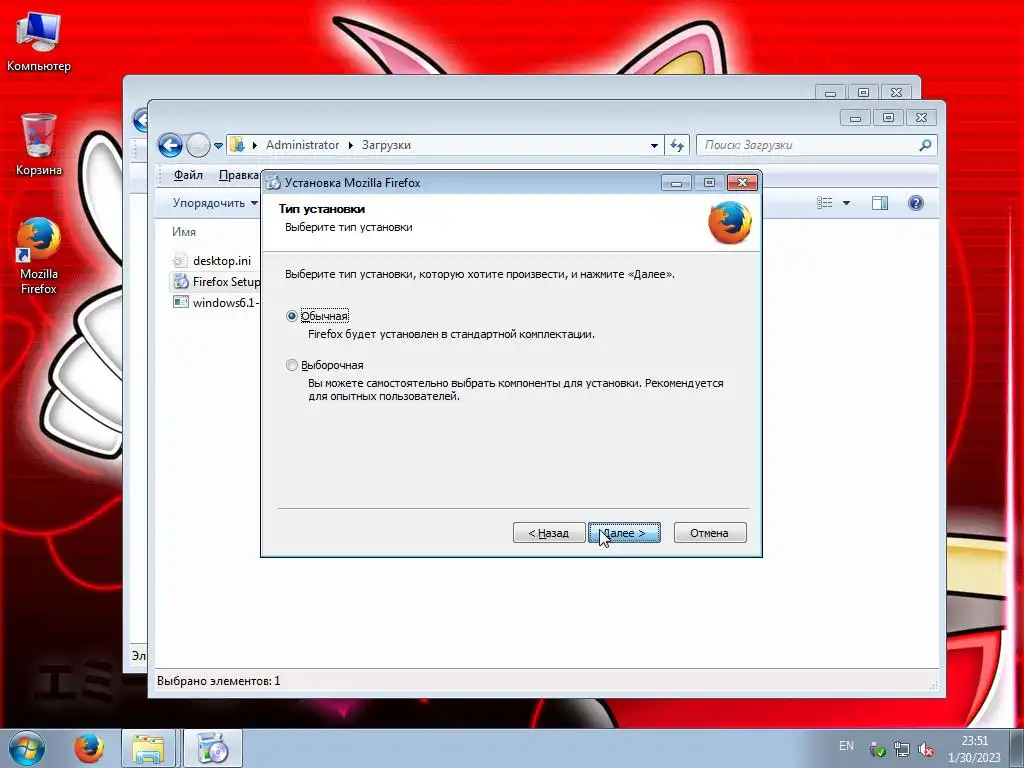
Task: Launch the Mozilla Firefox desktop shortcut
Action: tap(39, 255)
